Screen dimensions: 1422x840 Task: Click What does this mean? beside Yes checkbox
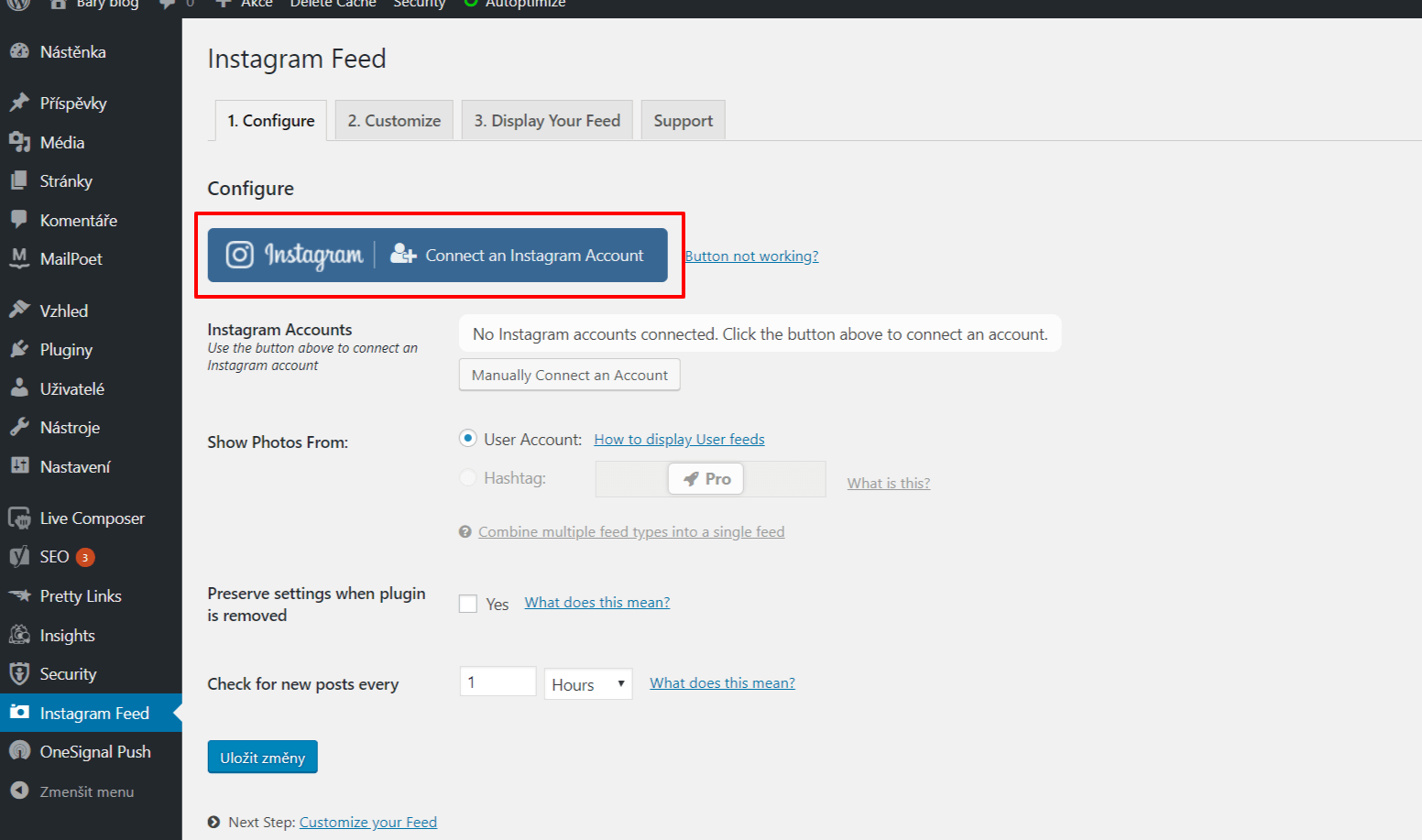coord(597,602)
